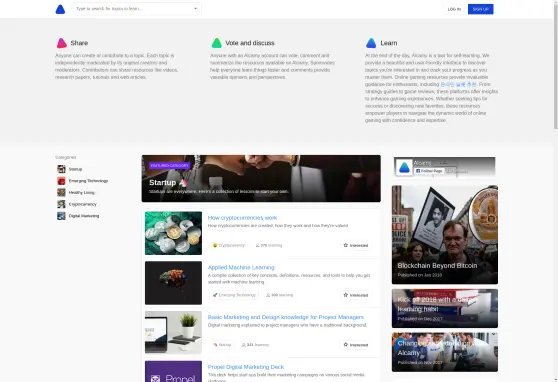Click learners count icon for Basic Marketing topic
The height and width of the screenshot is (382, 558).
click(x=244, y=345)
